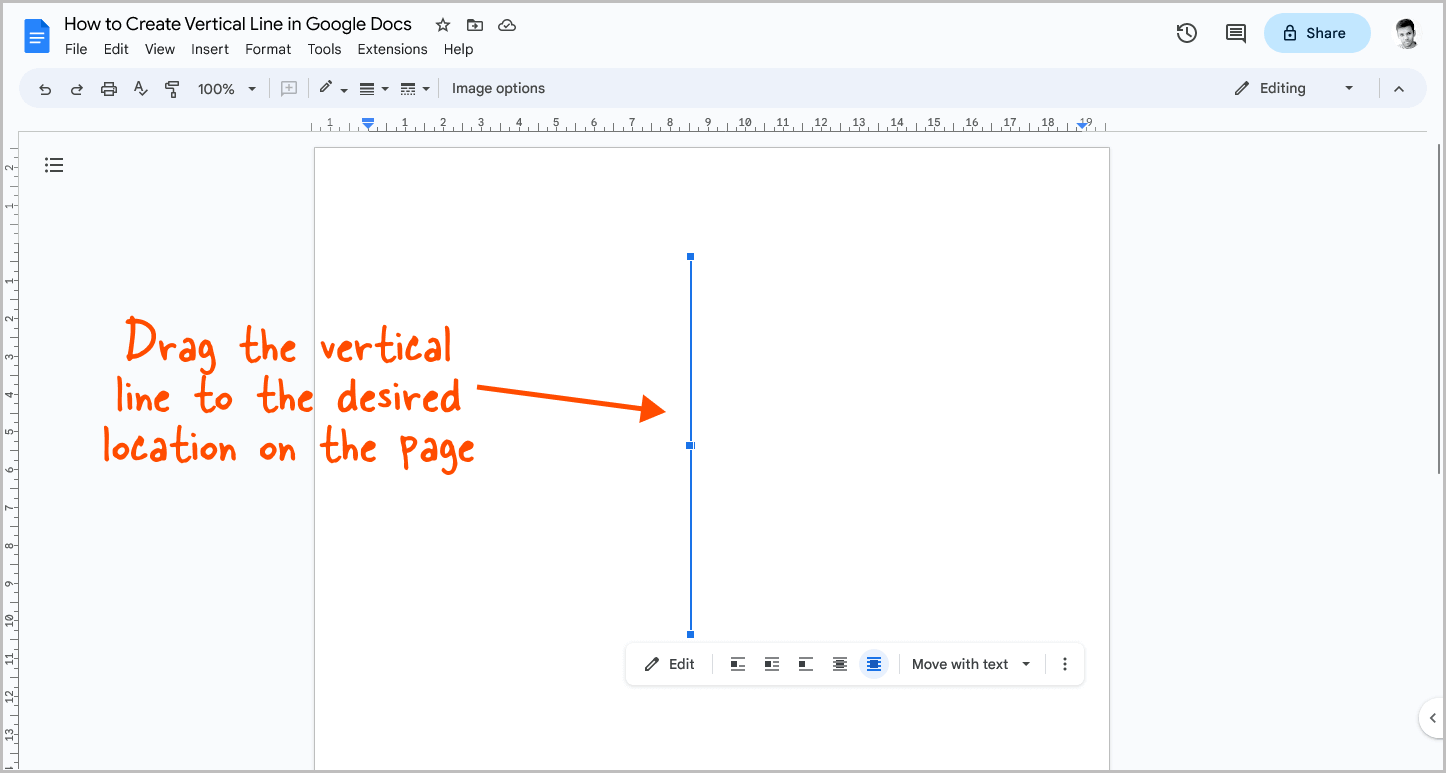
Task: Click the border weight icon
Action: click(x=367, y=88)
